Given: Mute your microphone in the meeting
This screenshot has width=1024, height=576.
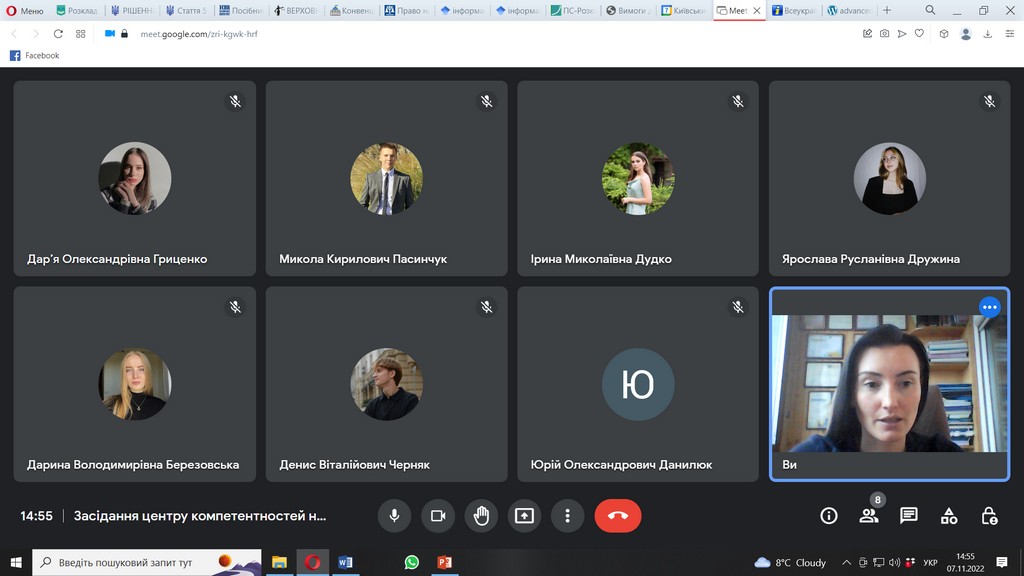Looking at the screenshot, I should coord(394,516).
